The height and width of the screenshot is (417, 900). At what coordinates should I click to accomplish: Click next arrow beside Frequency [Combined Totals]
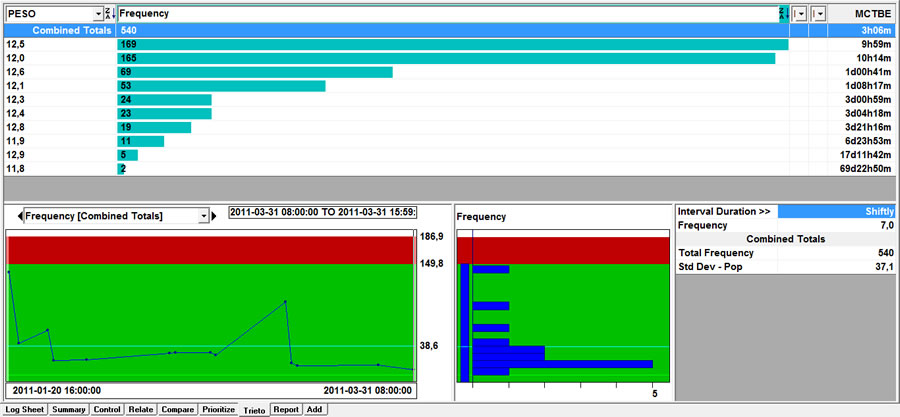[213, 216]
